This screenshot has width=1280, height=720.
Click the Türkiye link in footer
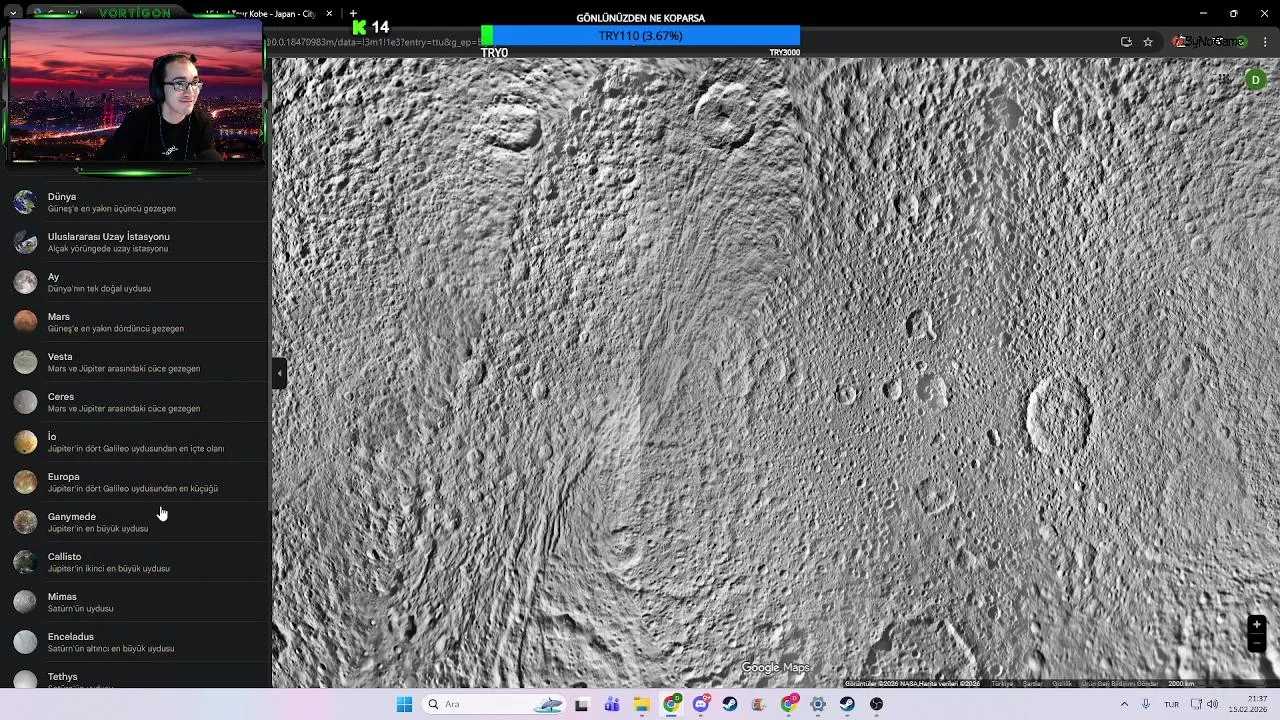pos(1002,684)
